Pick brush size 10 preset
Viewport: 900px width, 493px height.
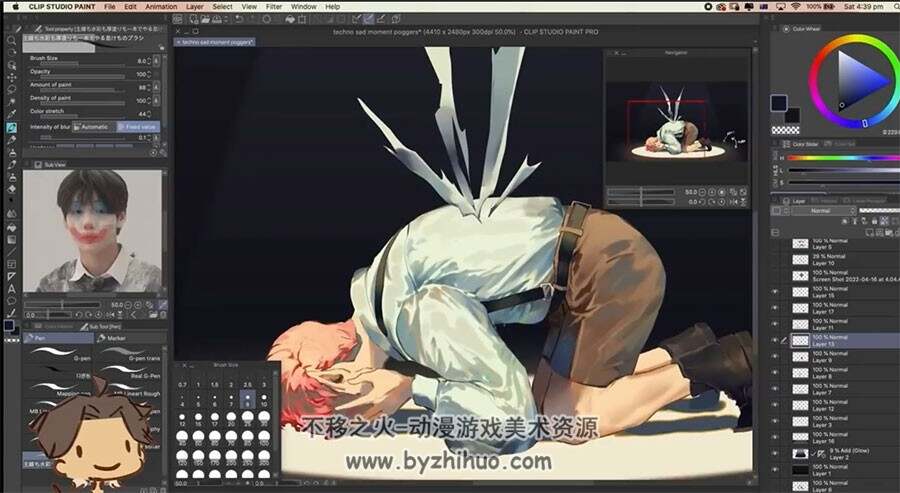point(264,400)
